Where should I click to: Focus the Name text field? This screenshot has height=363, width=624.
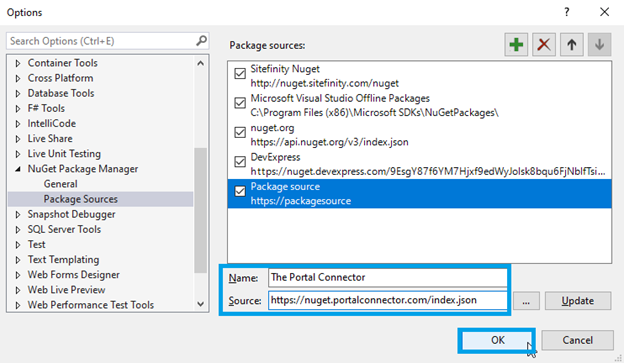click(388, 277)
